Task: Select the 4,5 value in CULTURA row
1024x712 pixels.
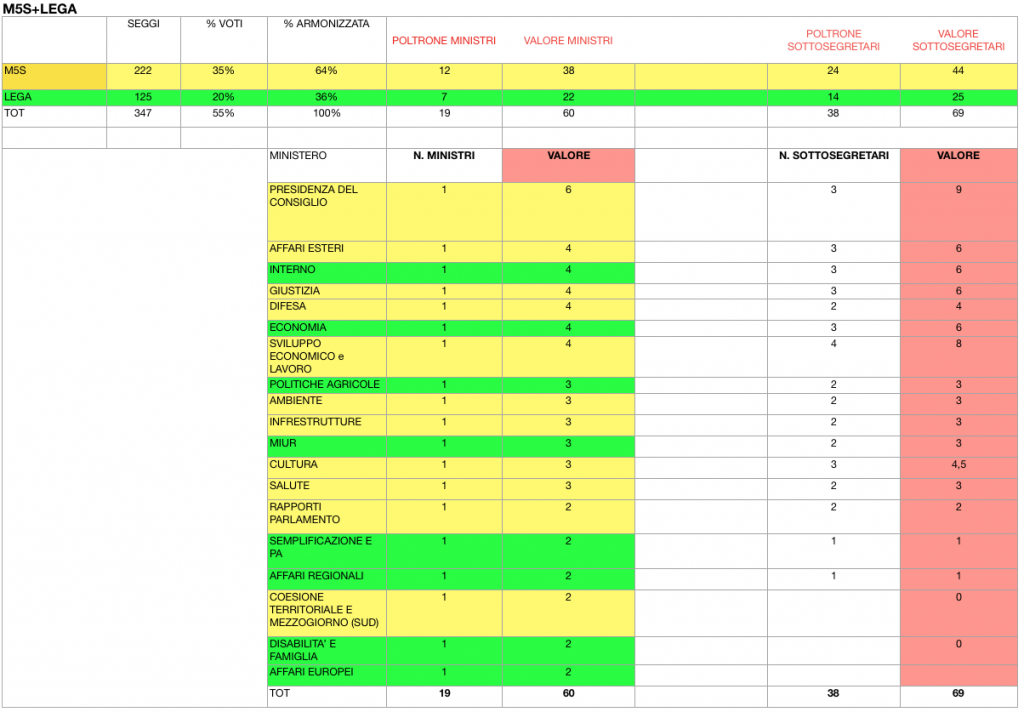Action: (x=958, y=465)
